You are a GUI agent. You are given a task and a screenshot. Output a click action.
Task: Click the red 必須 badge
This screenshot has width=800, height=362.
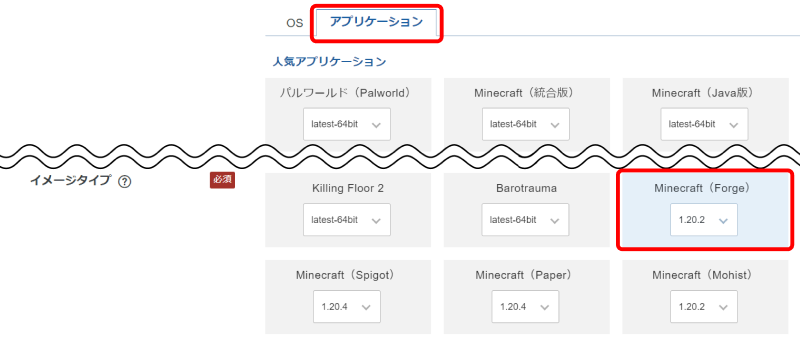[x=222, y=180]
